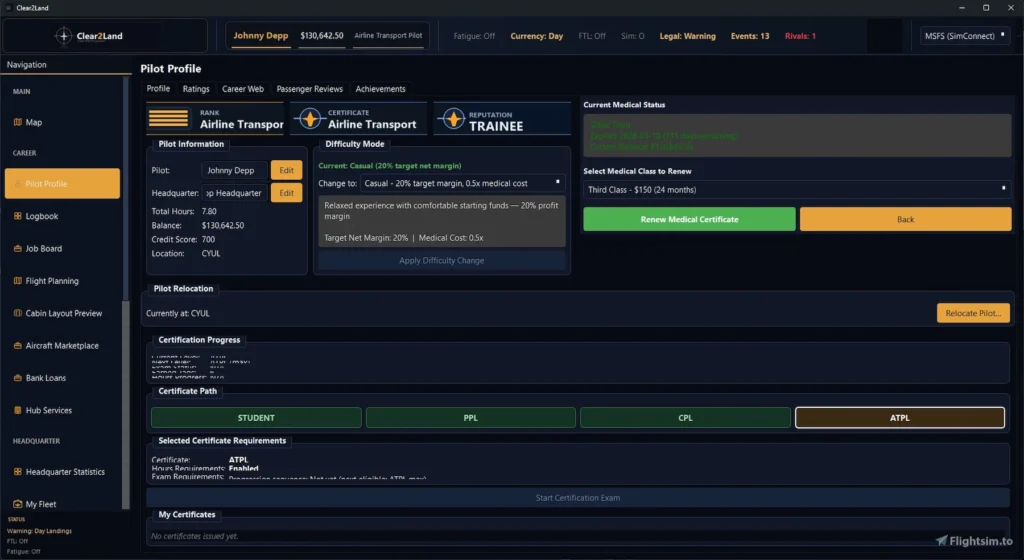Click the Job Board sidebar icon
Image resolution: width=1024 pixels, height=560 pixels.
click(17, 249)
